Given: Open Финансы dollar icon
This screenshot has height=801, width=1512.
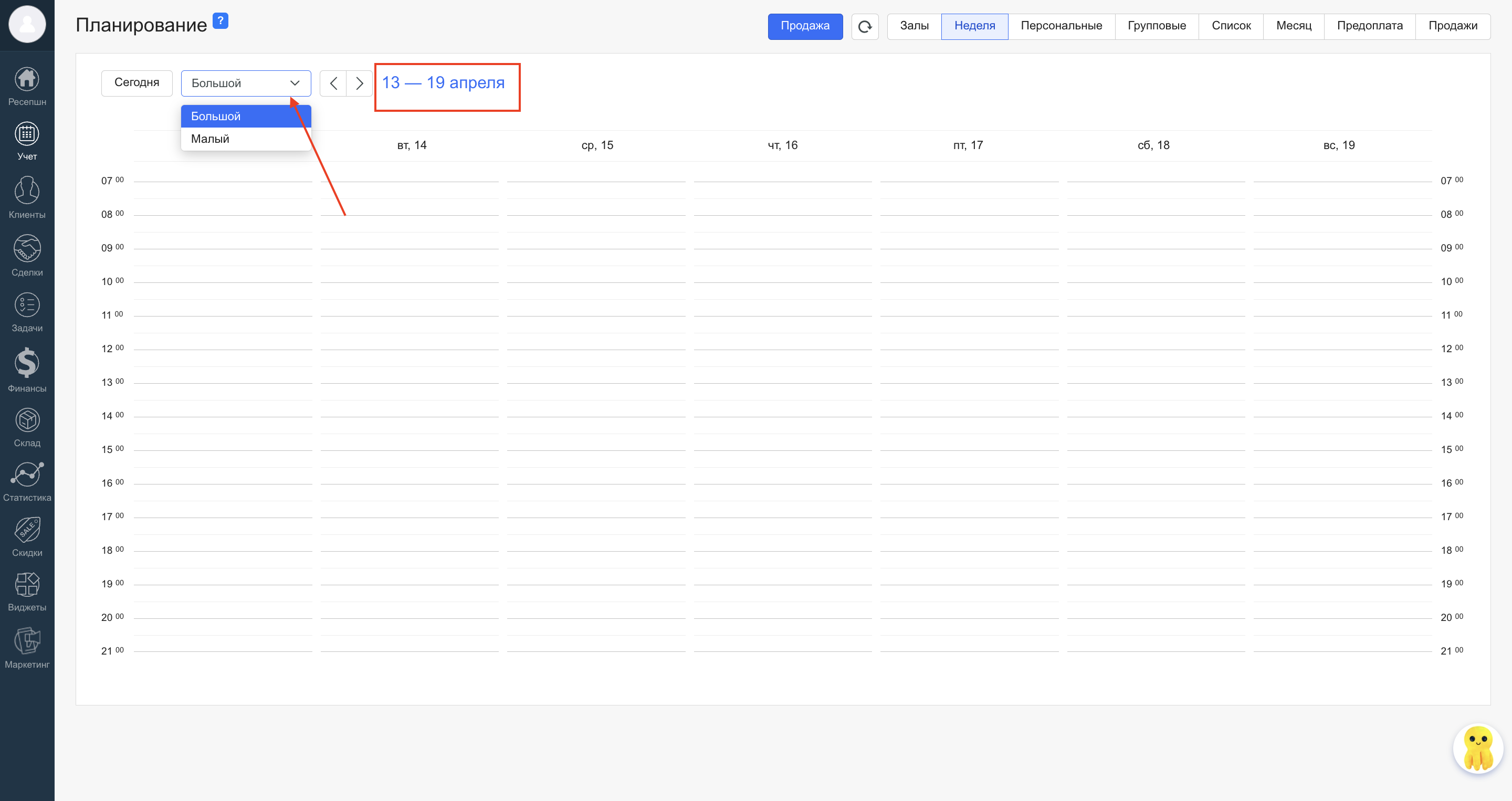Looking at the screenshot, I should pos(27,363).
